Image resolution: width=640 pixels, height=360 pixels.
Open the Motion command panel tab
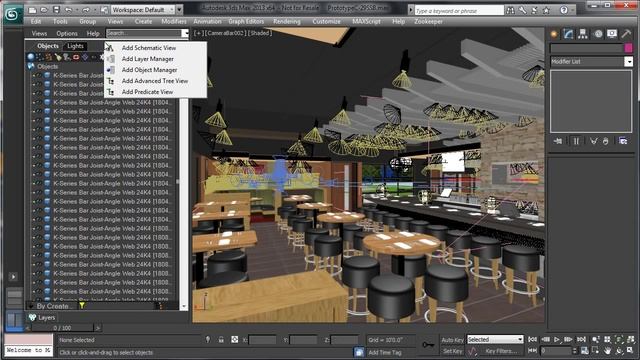tap(598, 34)
